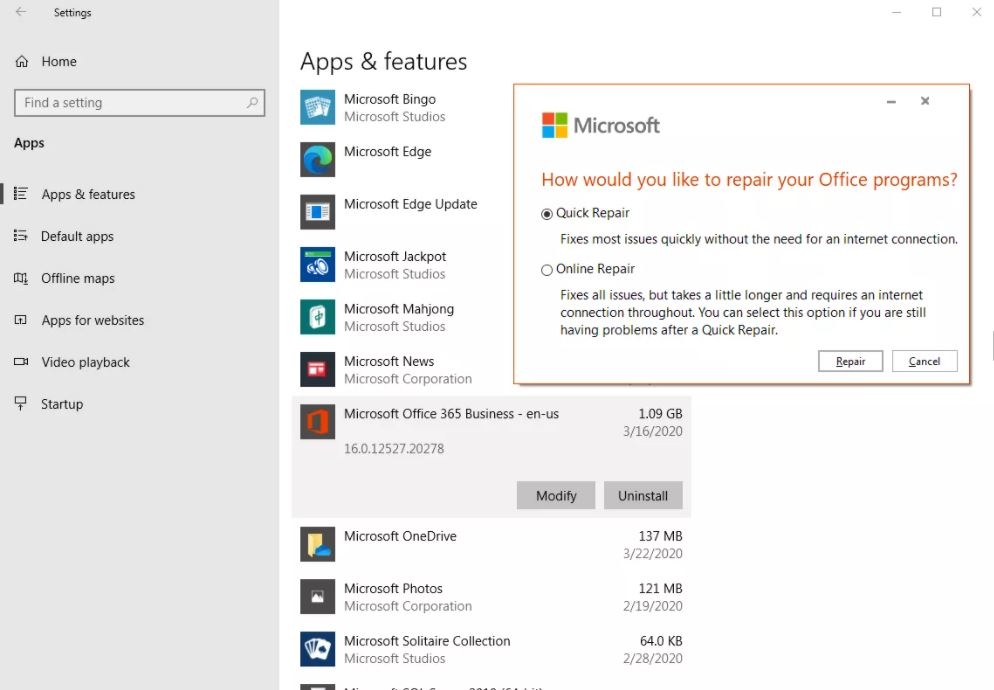
Task: Click the Microsoft Mahjong app icon
Action: point(317,317)
